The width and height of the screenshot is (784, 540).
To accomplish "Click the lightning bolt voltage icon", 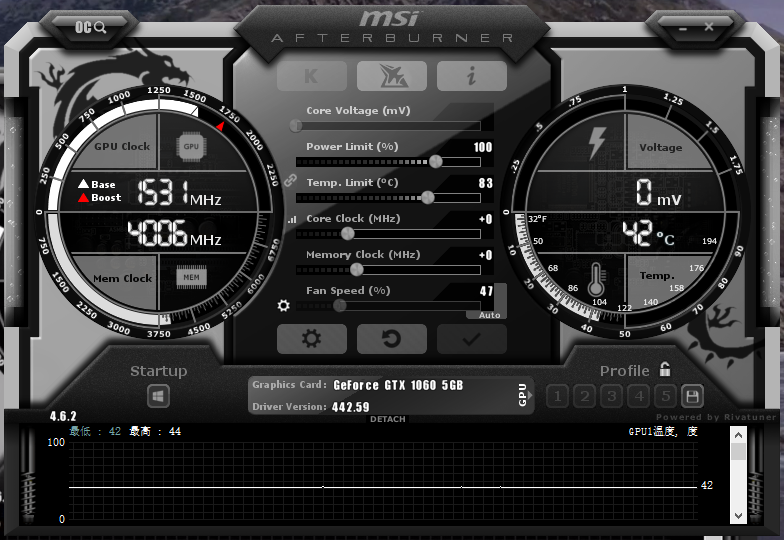I will tap(596, 143).
